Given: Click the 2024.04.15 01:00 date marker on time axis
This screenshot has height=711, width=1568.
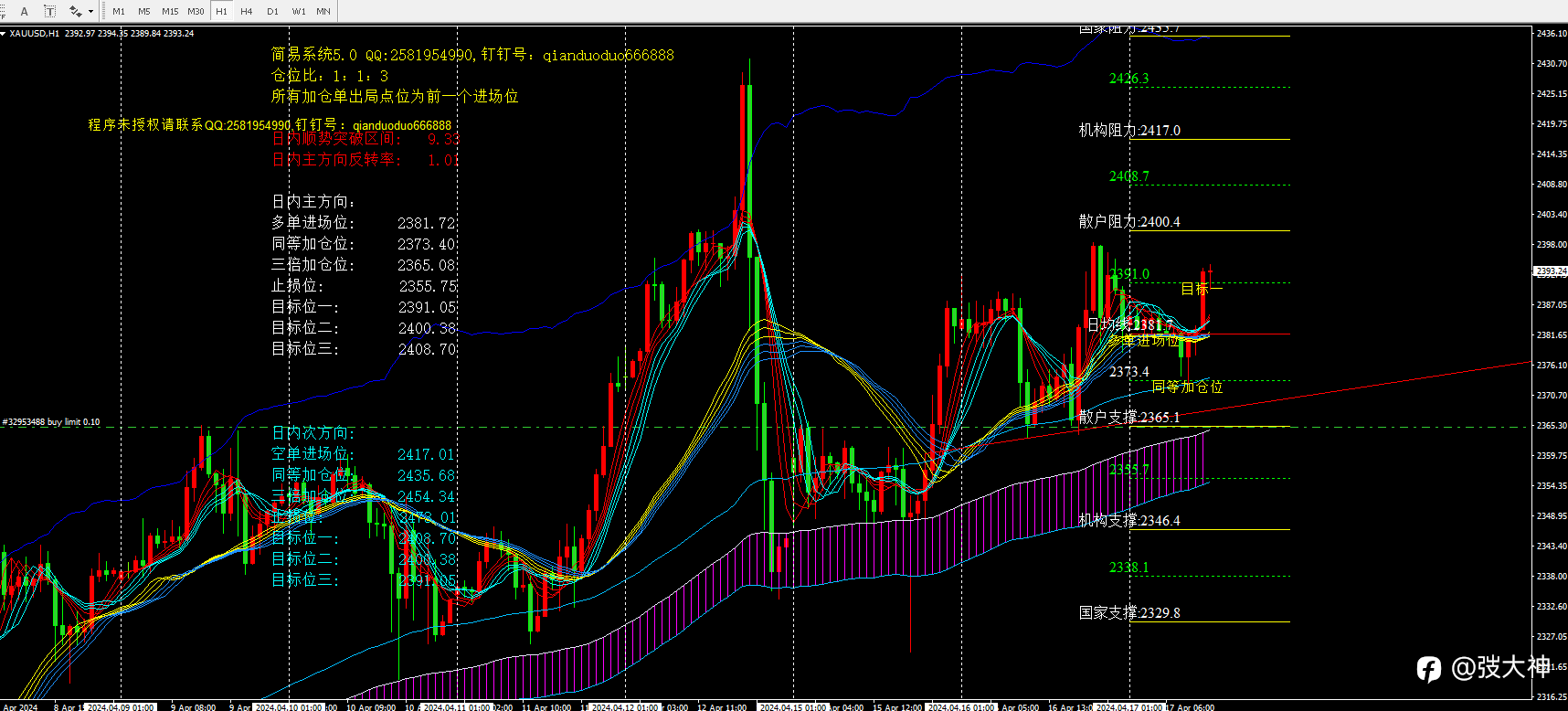Looking at the screenshot, I should click(x=793, y=706).
